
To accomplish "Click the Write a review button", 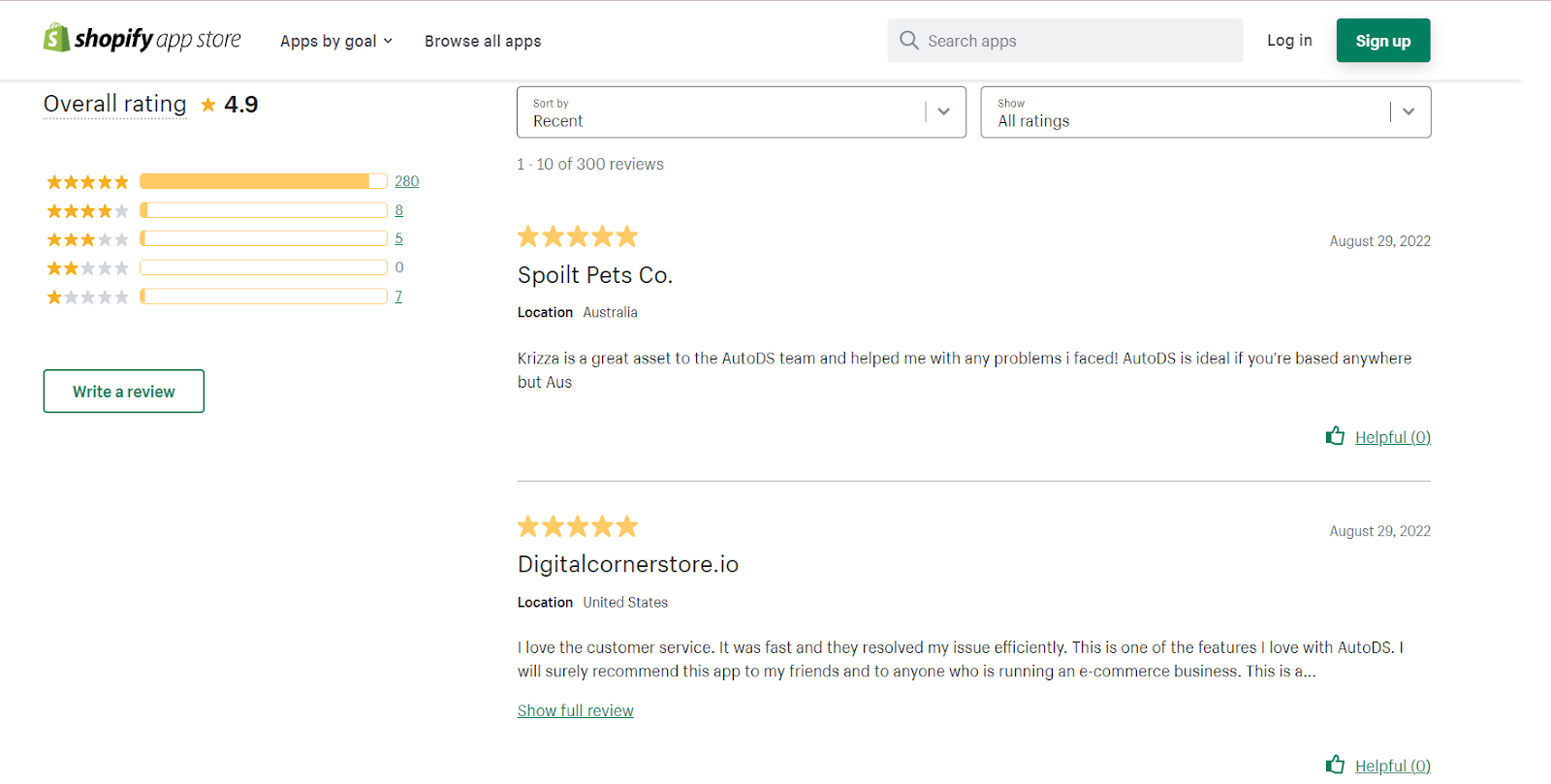I will coord(124,392).
